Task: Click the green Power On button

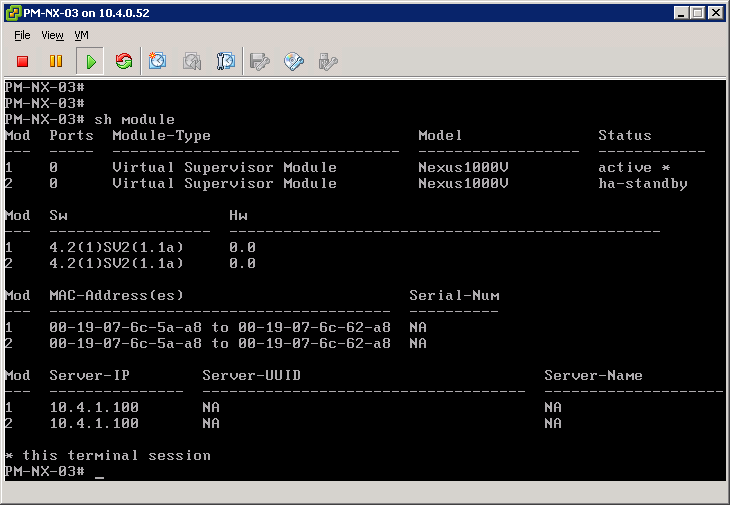Action: (x=90, y=61)
